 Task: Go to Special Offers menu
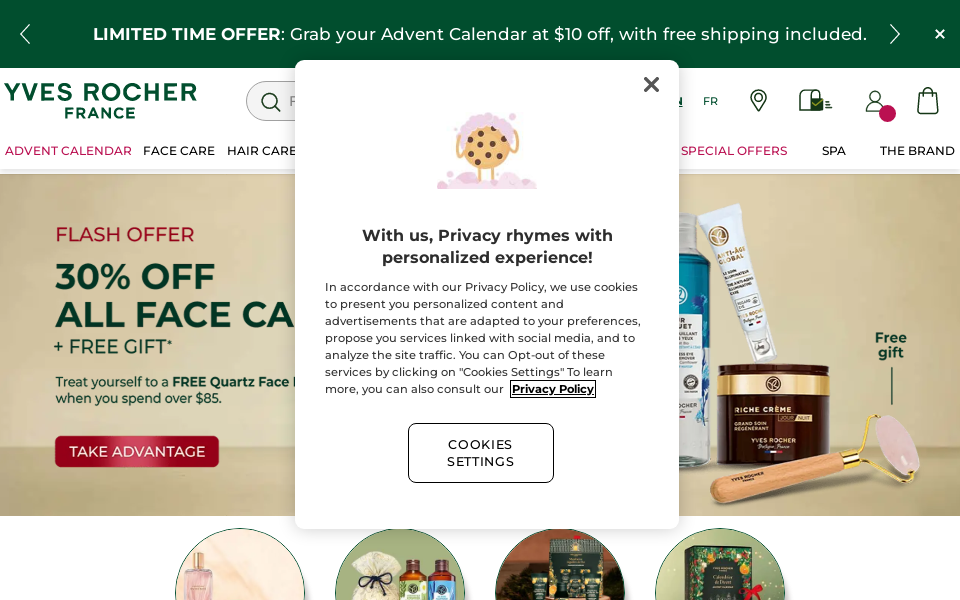pyautogui.click(x=734, y=151)
